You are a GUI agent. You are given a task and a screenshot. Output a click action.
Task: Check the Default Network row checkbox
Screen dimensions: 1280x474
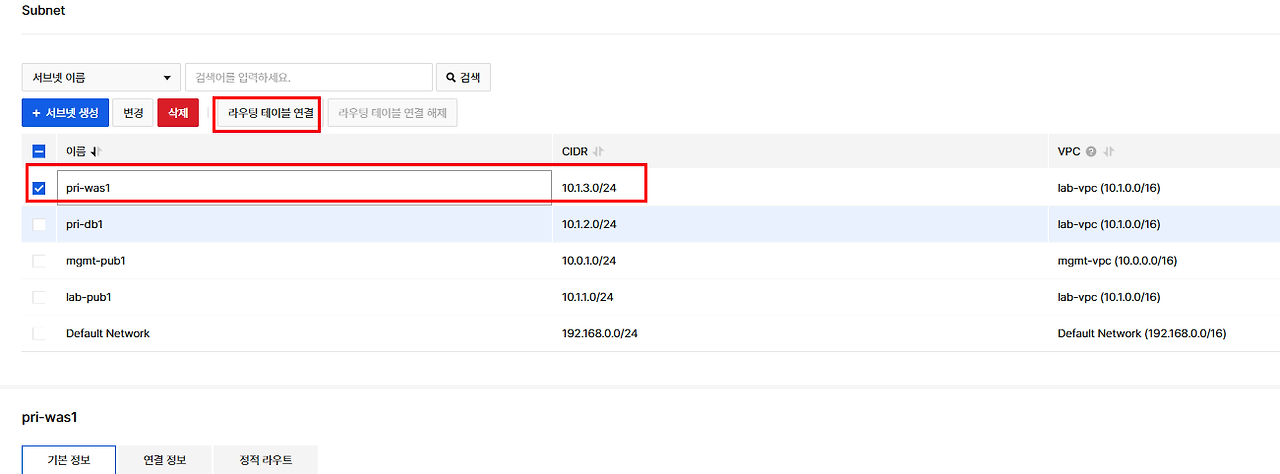[39, 333]
